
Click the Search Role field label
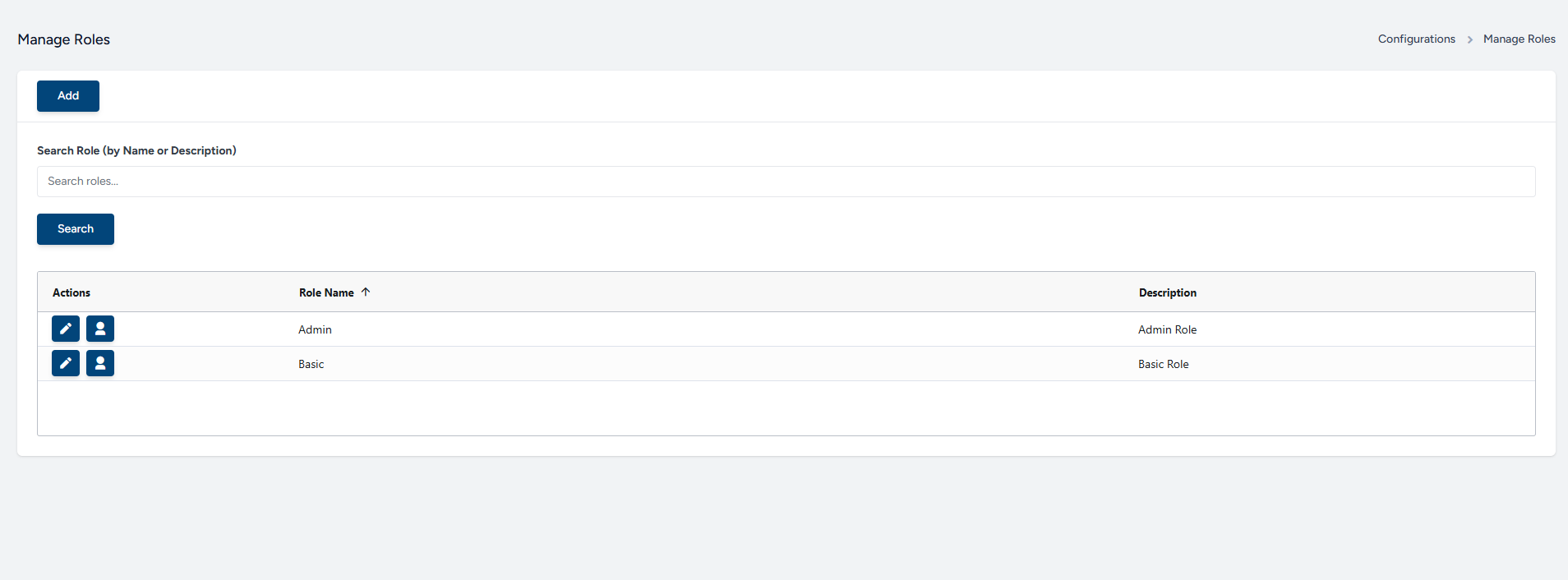pos(136,150)
